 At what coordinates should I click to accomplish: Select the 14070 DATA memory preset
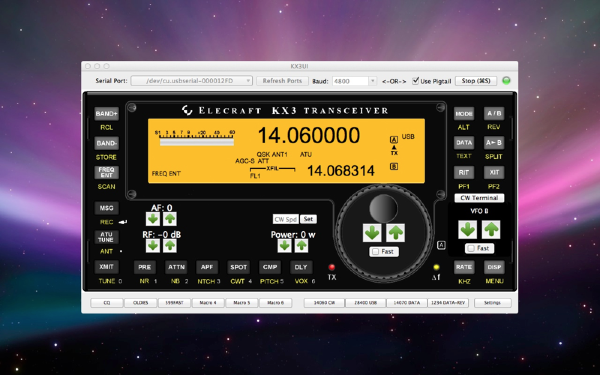pyautogui.click(x=407, y=303)
